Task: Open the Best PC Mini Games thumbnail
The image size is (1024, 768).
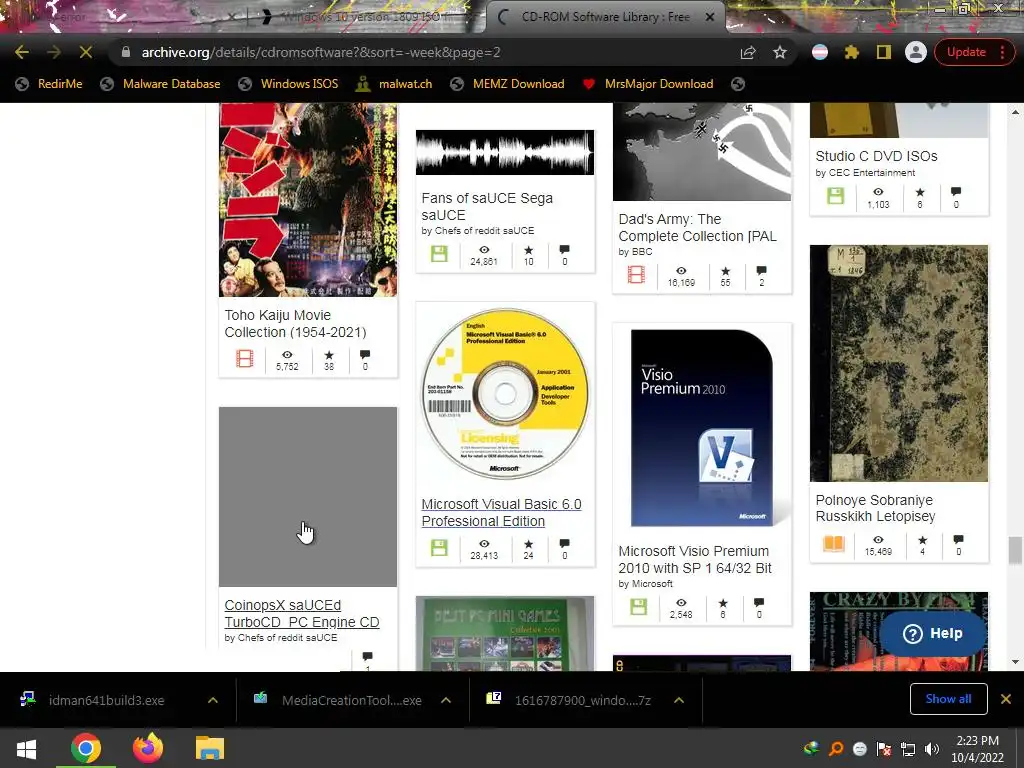Action: click(x=505, y=633)
